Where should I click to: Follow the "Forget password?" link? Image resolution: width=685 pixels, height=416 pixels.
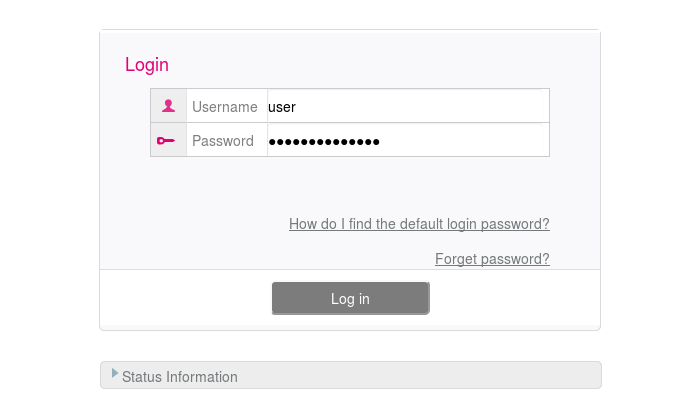pyautogui.click(x=492, y=259)
